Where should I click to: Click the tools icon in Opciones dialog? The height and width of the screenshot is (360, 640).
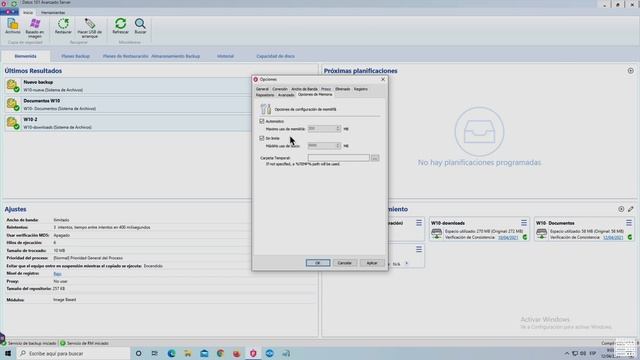[266, 109]
